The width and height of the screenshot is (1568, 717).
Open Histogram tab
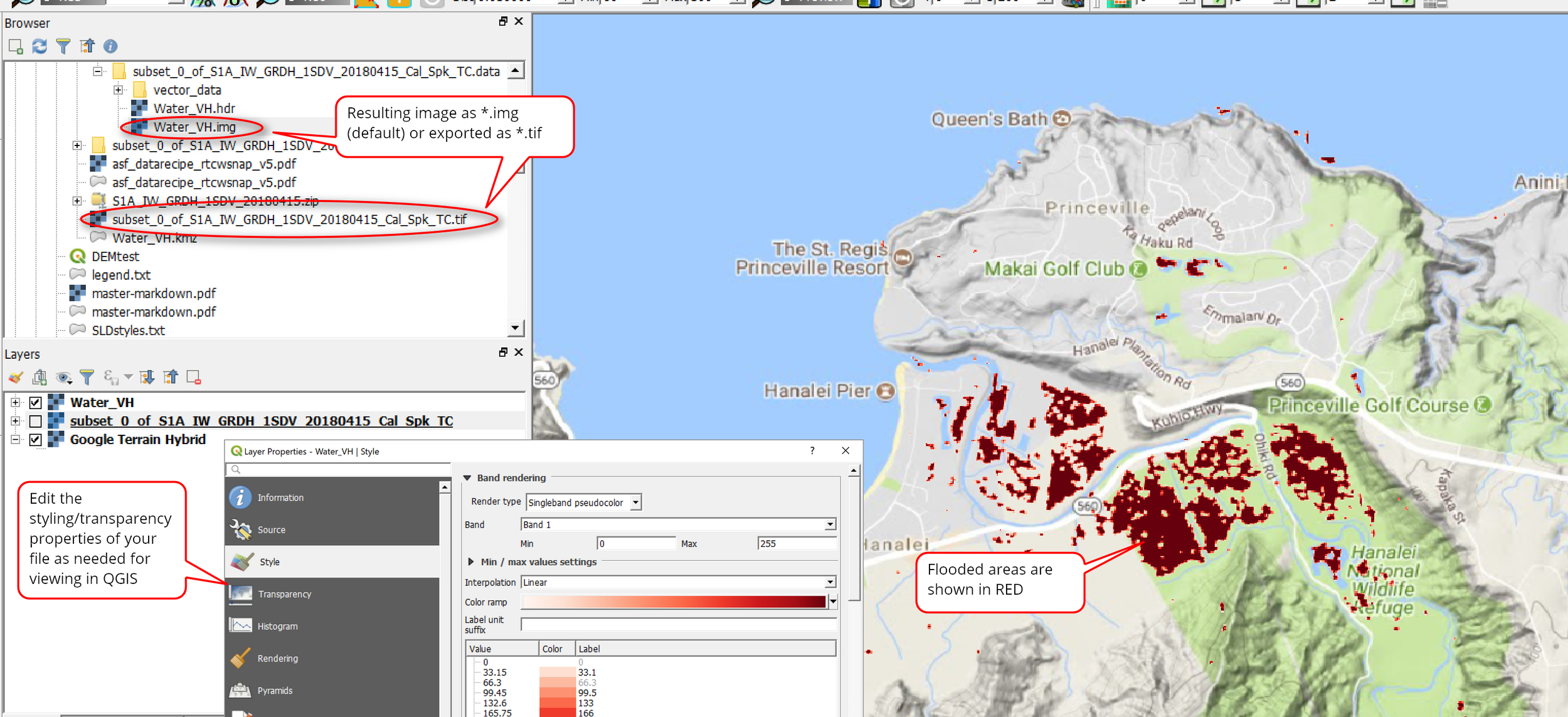(332, 626)
